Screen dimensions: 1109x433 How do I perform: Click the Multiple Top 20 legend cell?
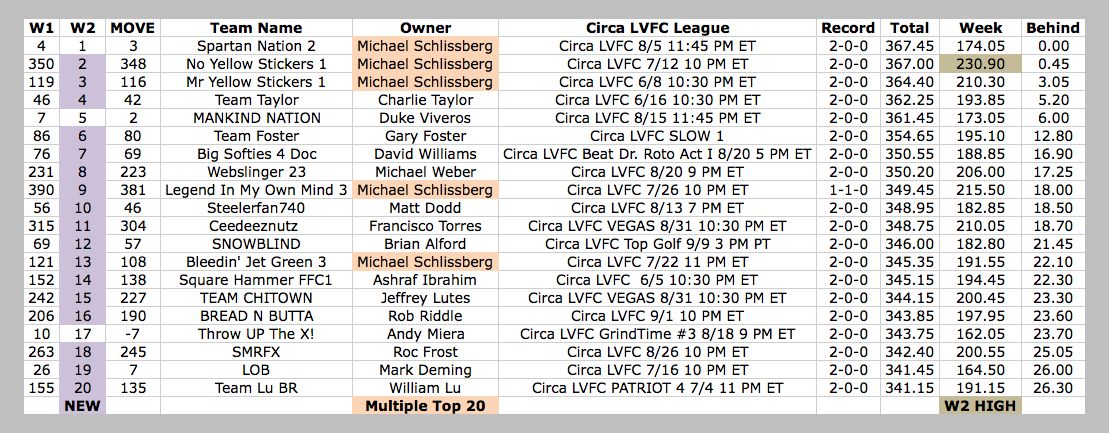coord(425,405)
